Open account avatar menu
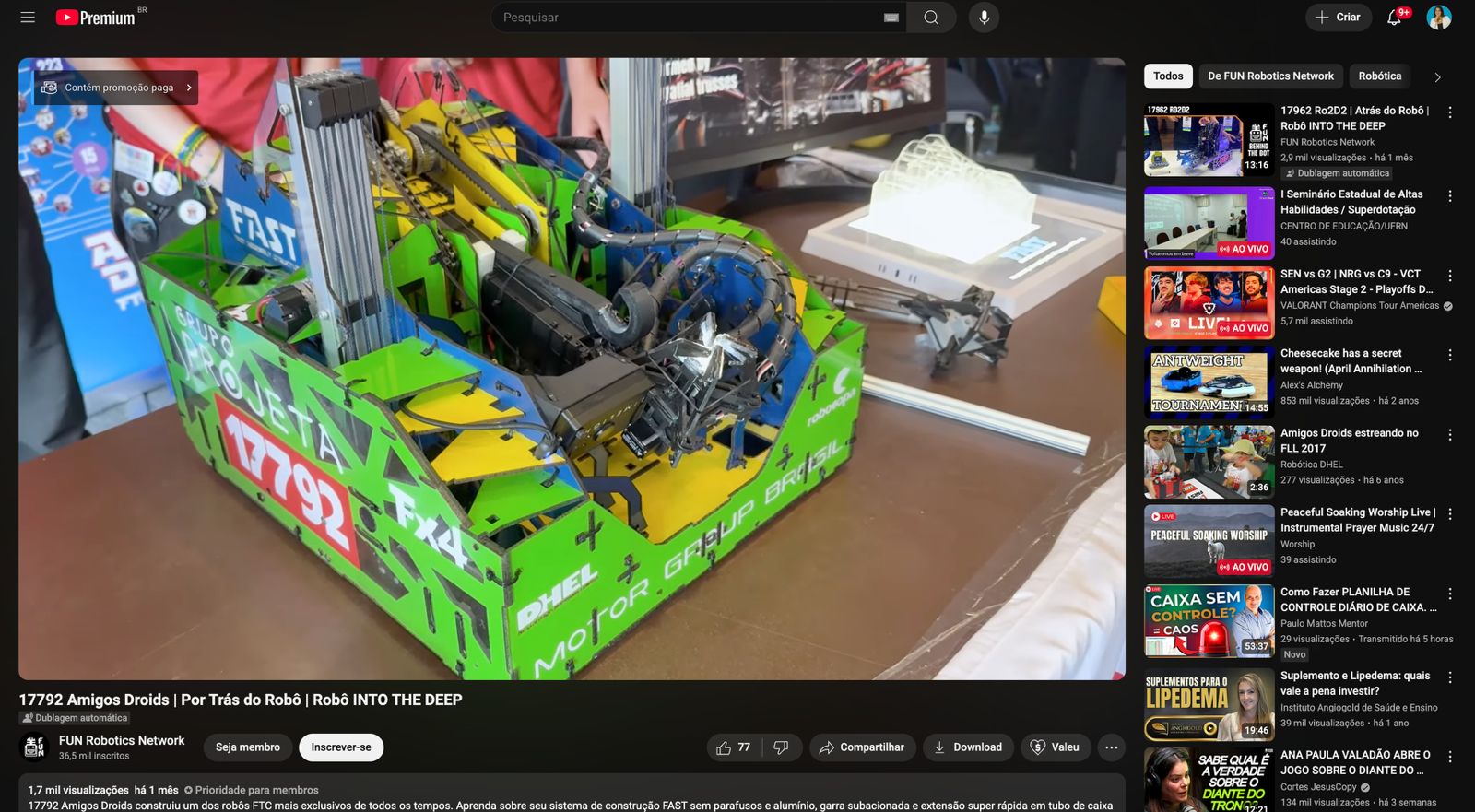The width and height of the screenshot is (1475, 812). pos(1439,18)
